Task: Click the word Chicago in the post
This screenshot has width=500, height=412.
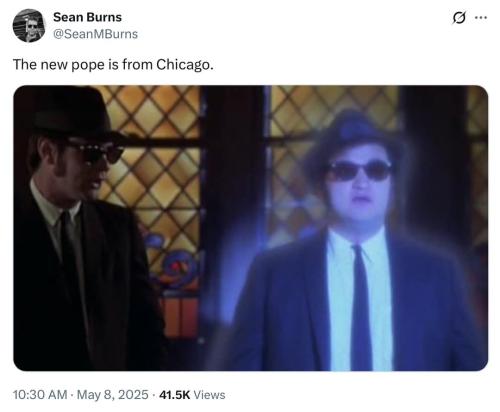Action: 185,64
